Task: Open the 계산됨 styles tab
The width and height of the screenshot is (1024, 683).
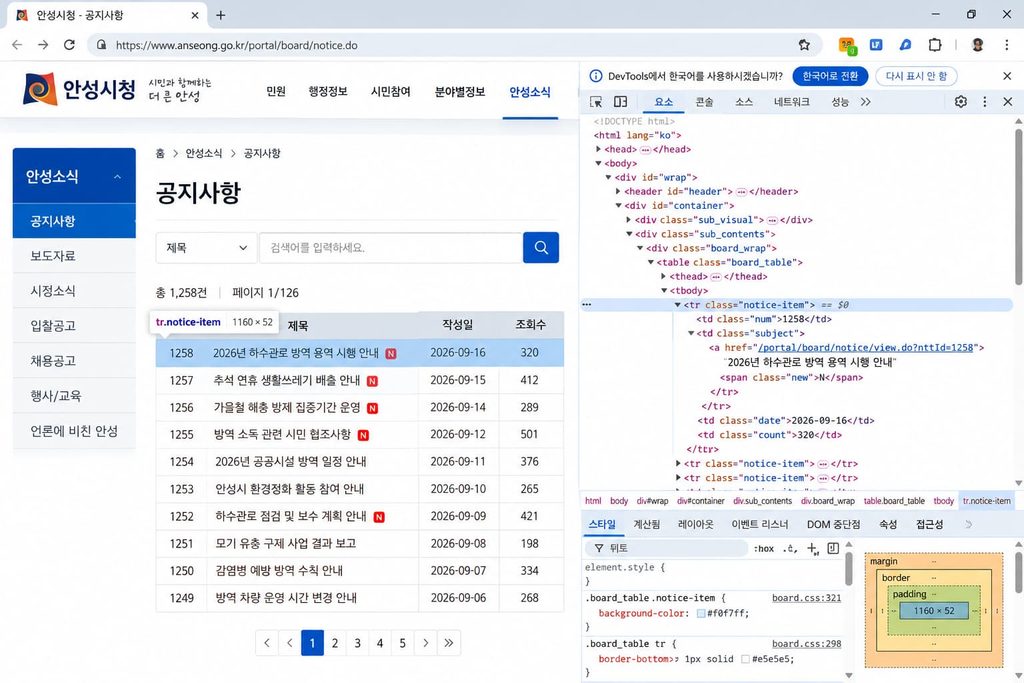Action: point(647,524)
